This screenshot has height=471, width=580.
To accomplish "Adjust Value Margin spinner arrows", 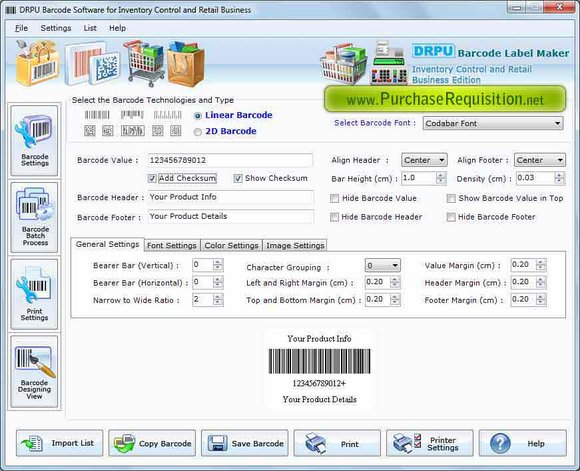I will pos(541,265).
